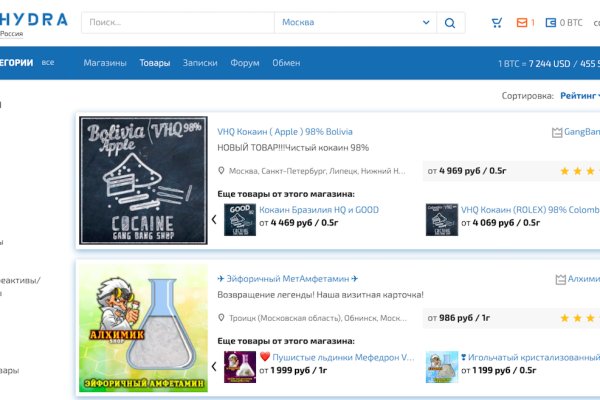Click the left chevron in first listing carousel
Image resolution: width=600 pixels, height=400 pixels.
(x=213, y=218)
